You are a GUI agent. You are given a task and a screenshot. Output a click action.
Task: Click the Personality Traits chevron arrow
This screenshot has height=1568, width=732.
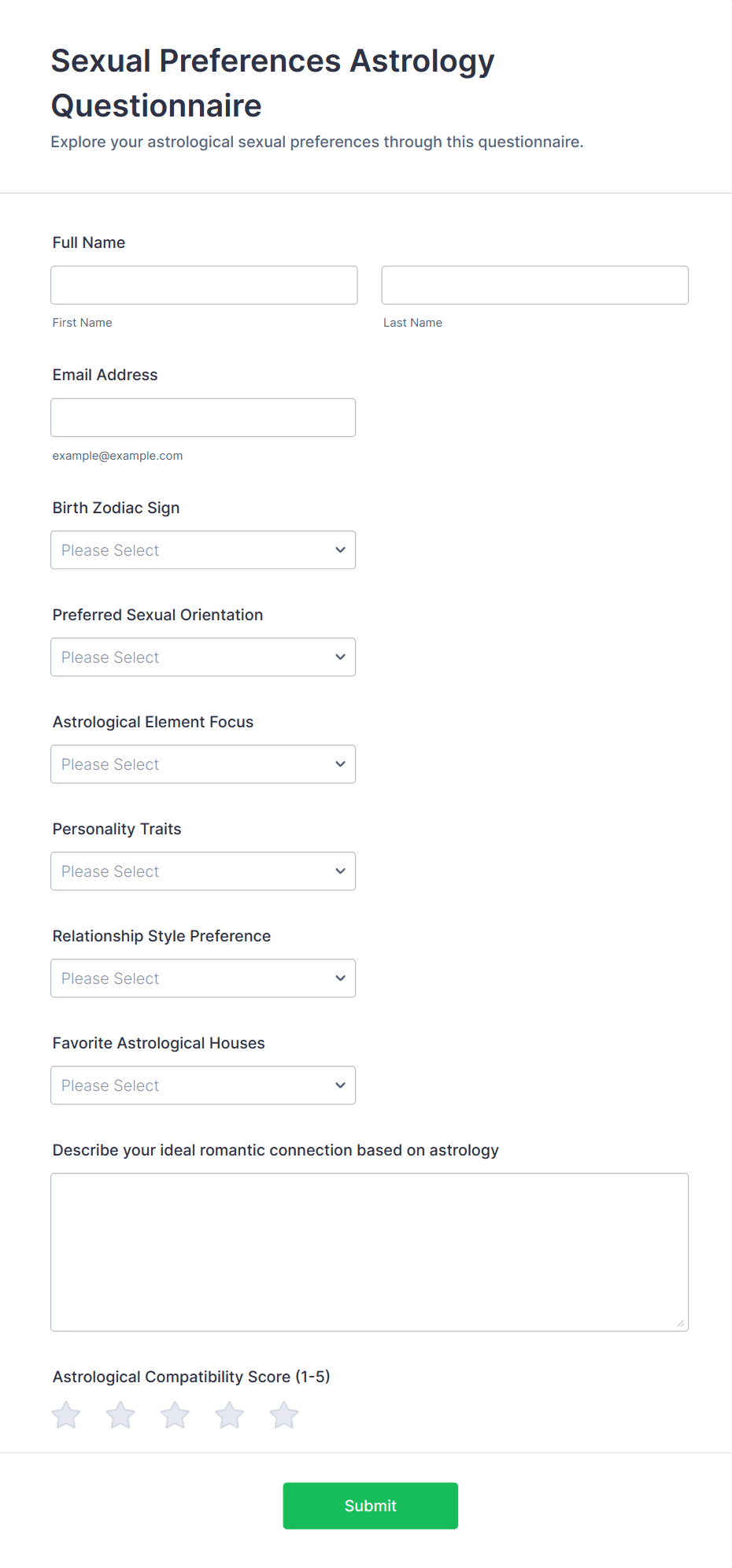pos(340,871)
